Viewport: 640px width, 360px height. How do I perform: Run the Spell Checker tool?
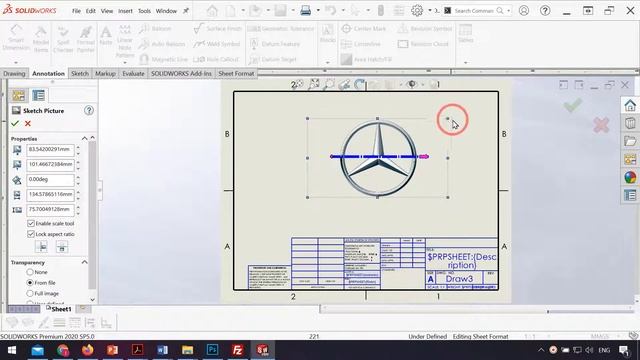63,39
